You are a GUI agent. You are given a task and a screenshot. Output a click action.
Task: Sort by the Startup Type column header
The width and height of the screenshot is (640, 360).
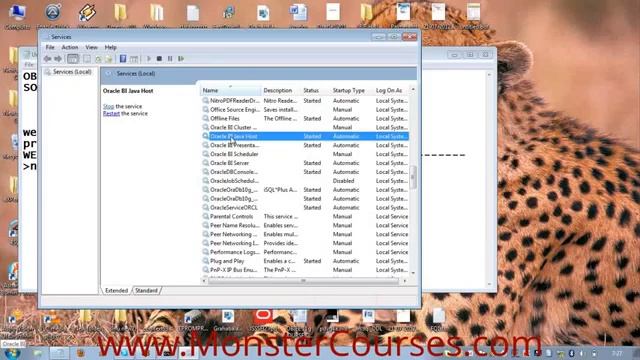(x=351, y=90)
